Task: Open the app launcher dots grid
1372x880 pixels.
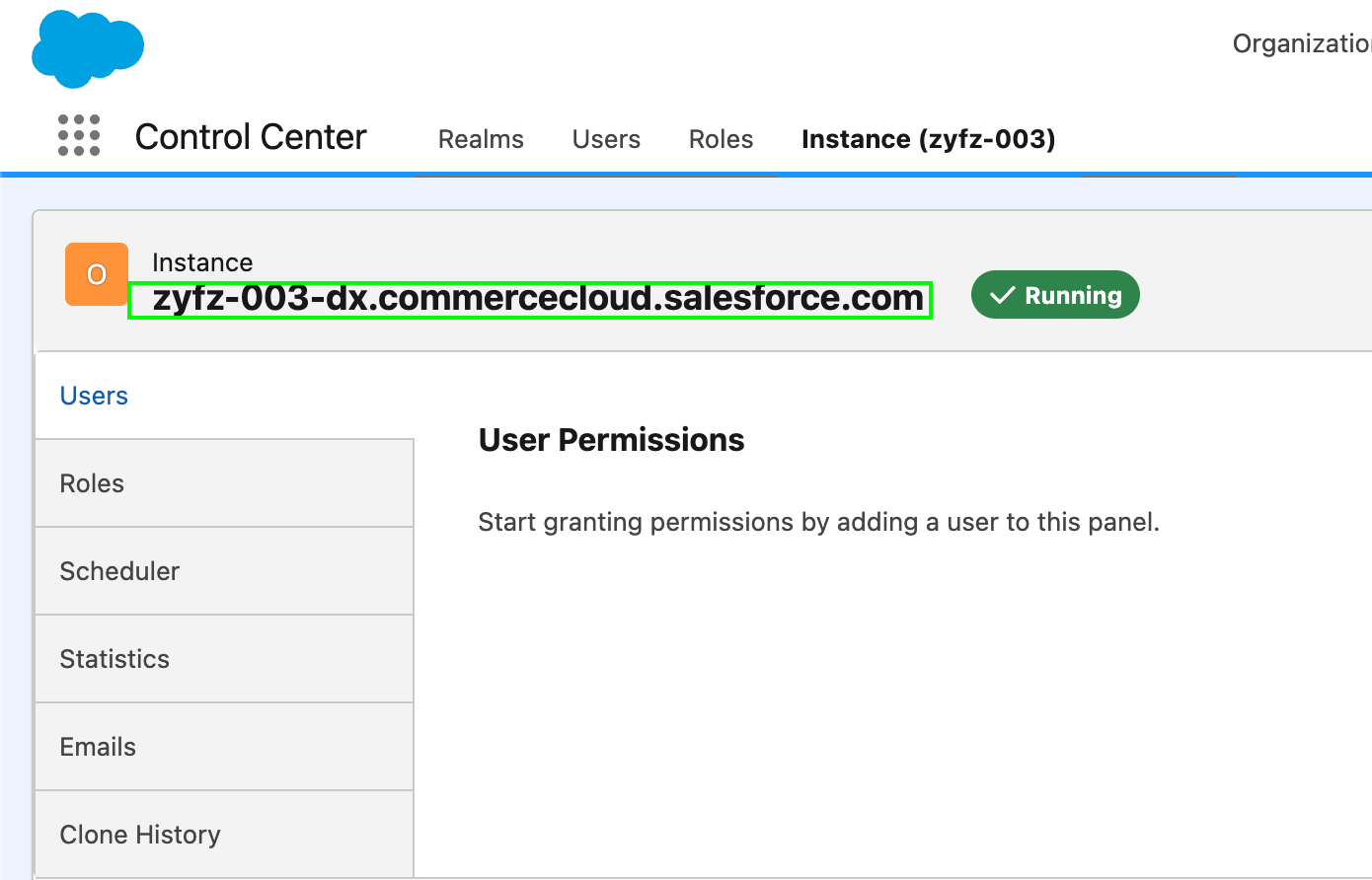Action: pyautogui.click(x=79, y=135)
